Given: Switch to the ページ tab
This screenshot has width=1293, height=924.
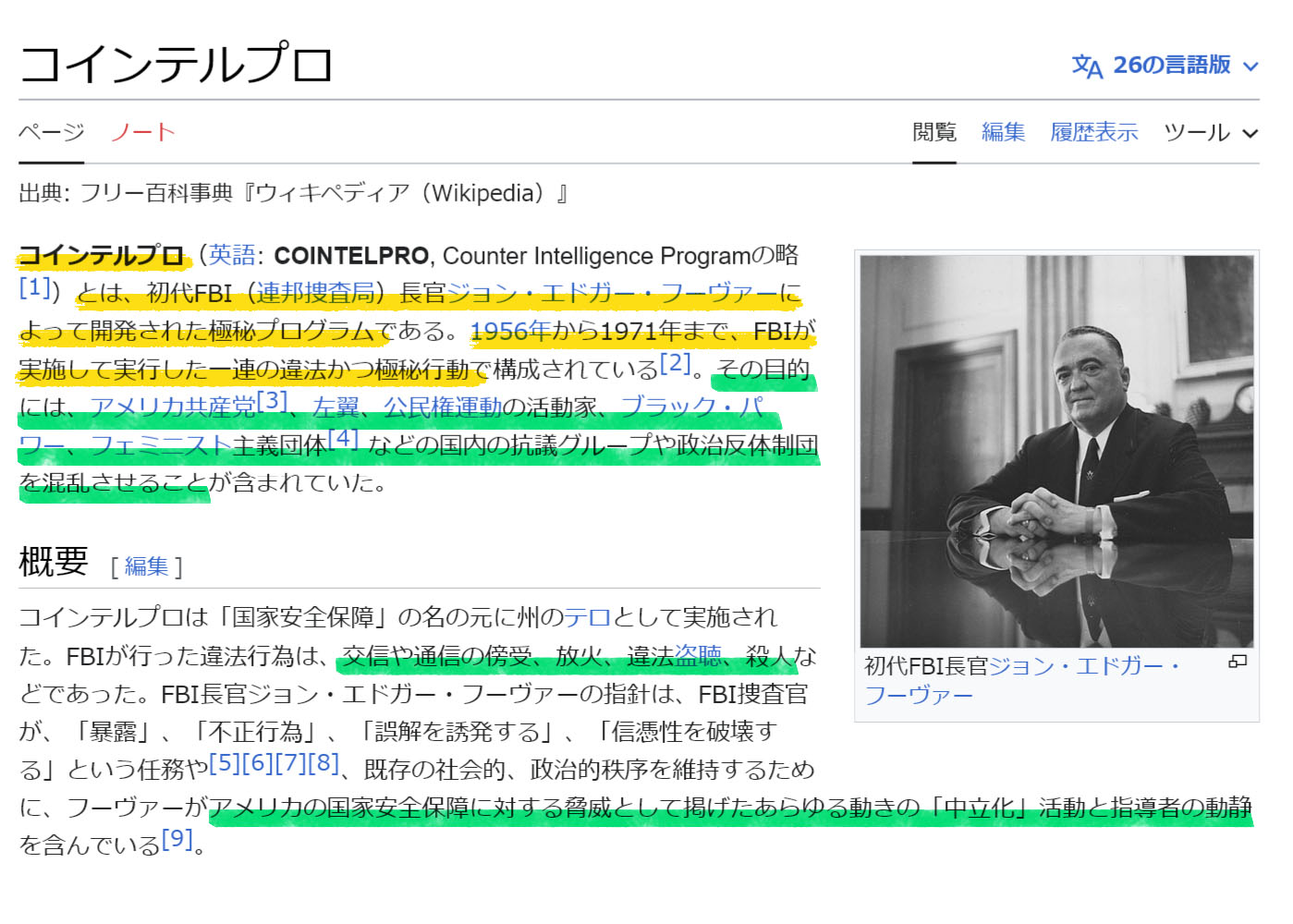Looking at the screenshot, I should click(52, 132).
